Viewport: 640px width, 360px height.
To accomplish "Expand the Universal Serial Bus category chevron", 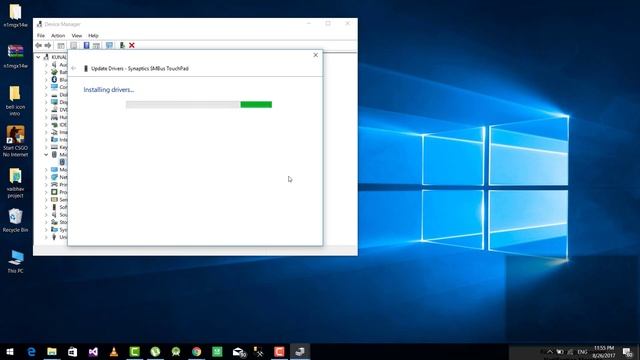I will 46,237.
